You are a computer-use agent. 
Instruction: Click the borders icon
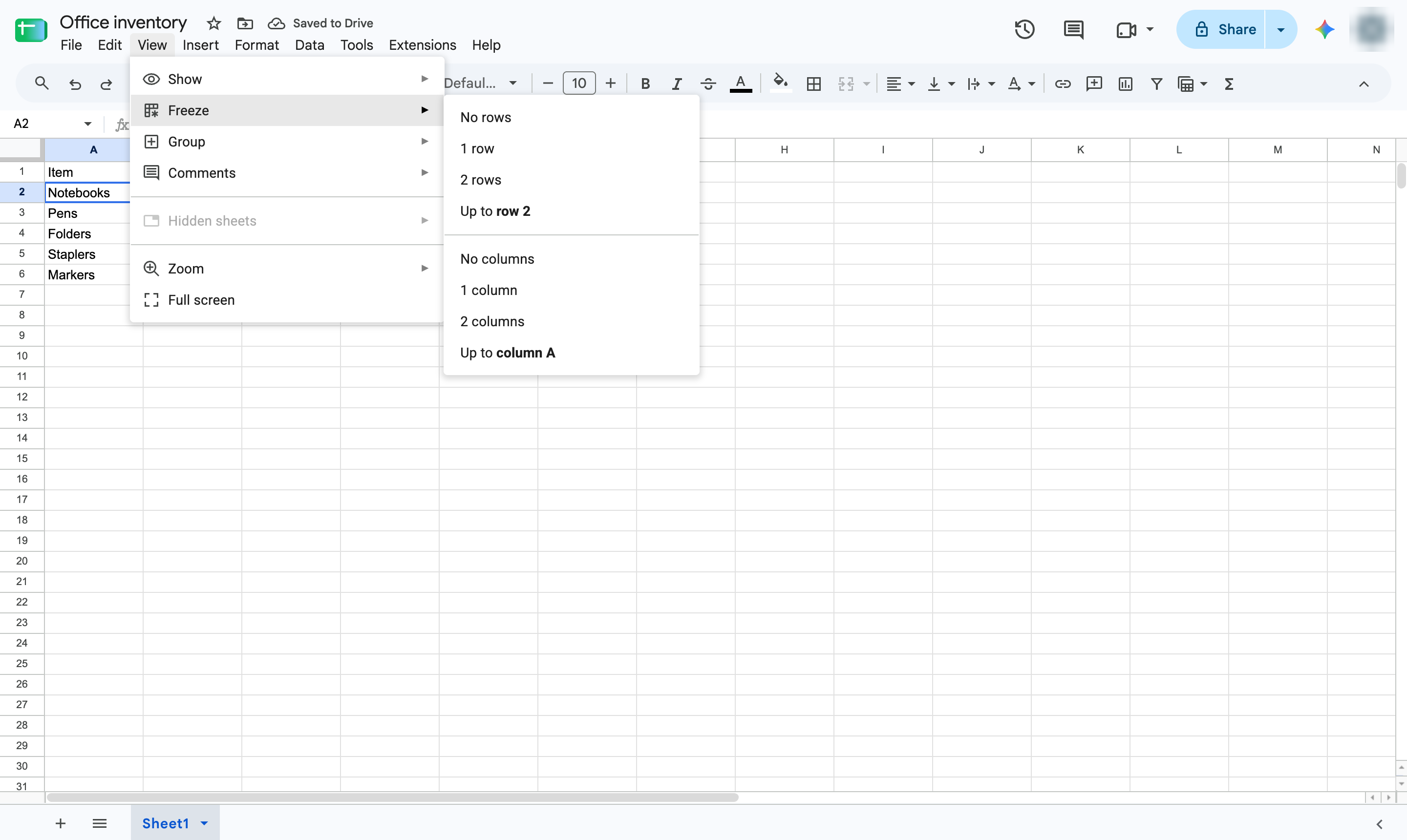tap(813, 84)
